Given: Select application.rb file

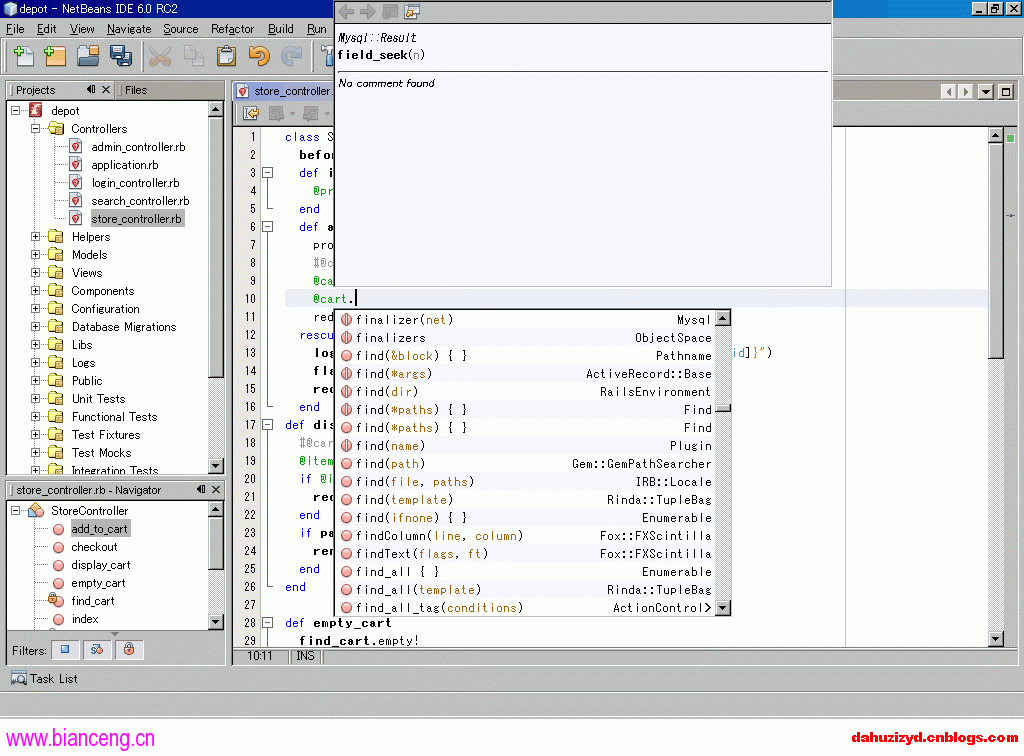Looking at the screenshot, I should click(x=124, y=165).
